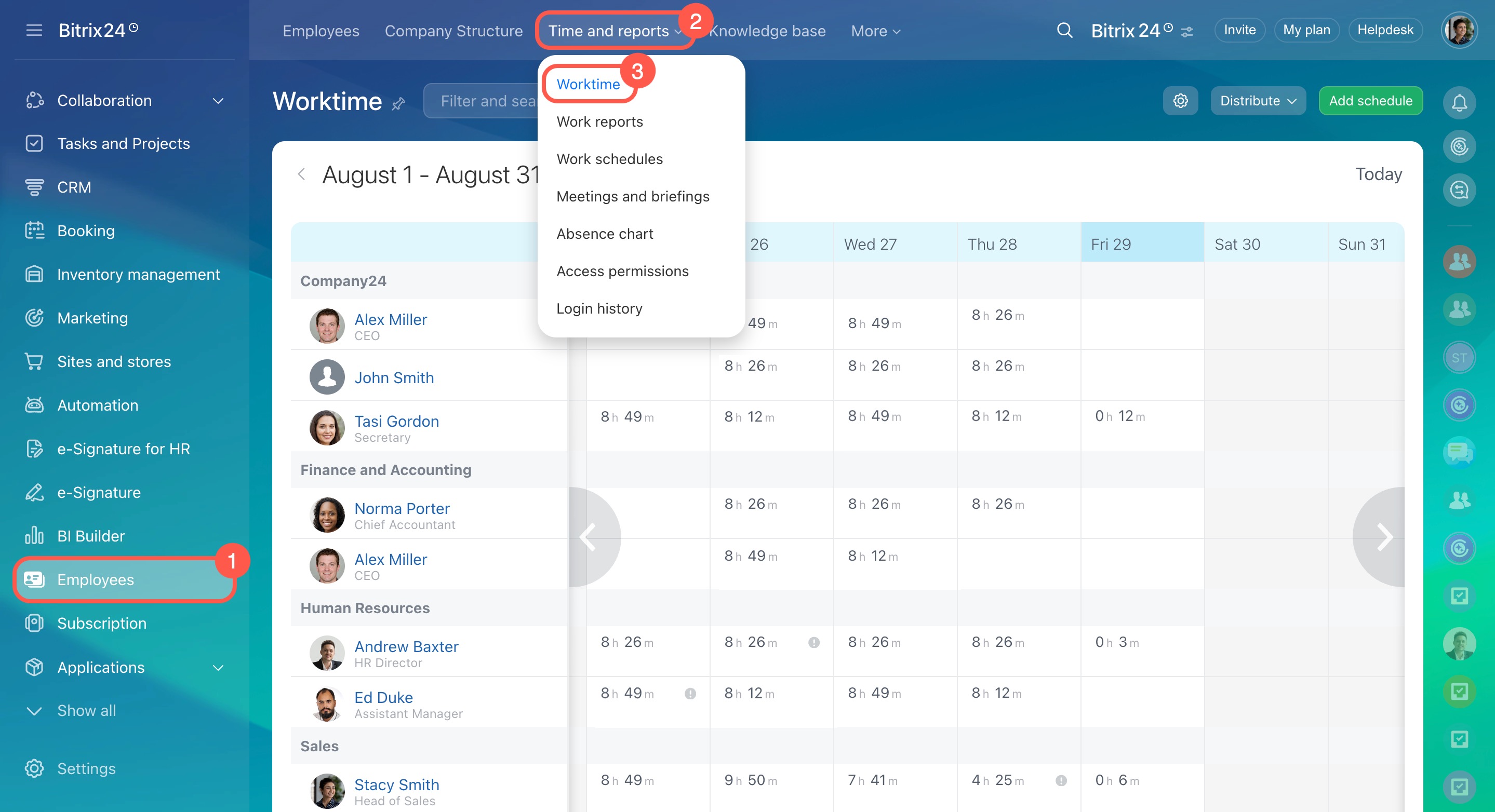
Task: Click the search magnifier icon in the header
Action: (1064, 30)
